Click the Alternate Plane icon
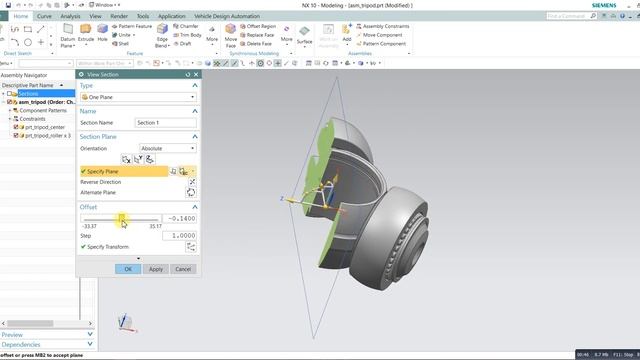This screenshot has height=360, width=640. click(x=191, y=193)
